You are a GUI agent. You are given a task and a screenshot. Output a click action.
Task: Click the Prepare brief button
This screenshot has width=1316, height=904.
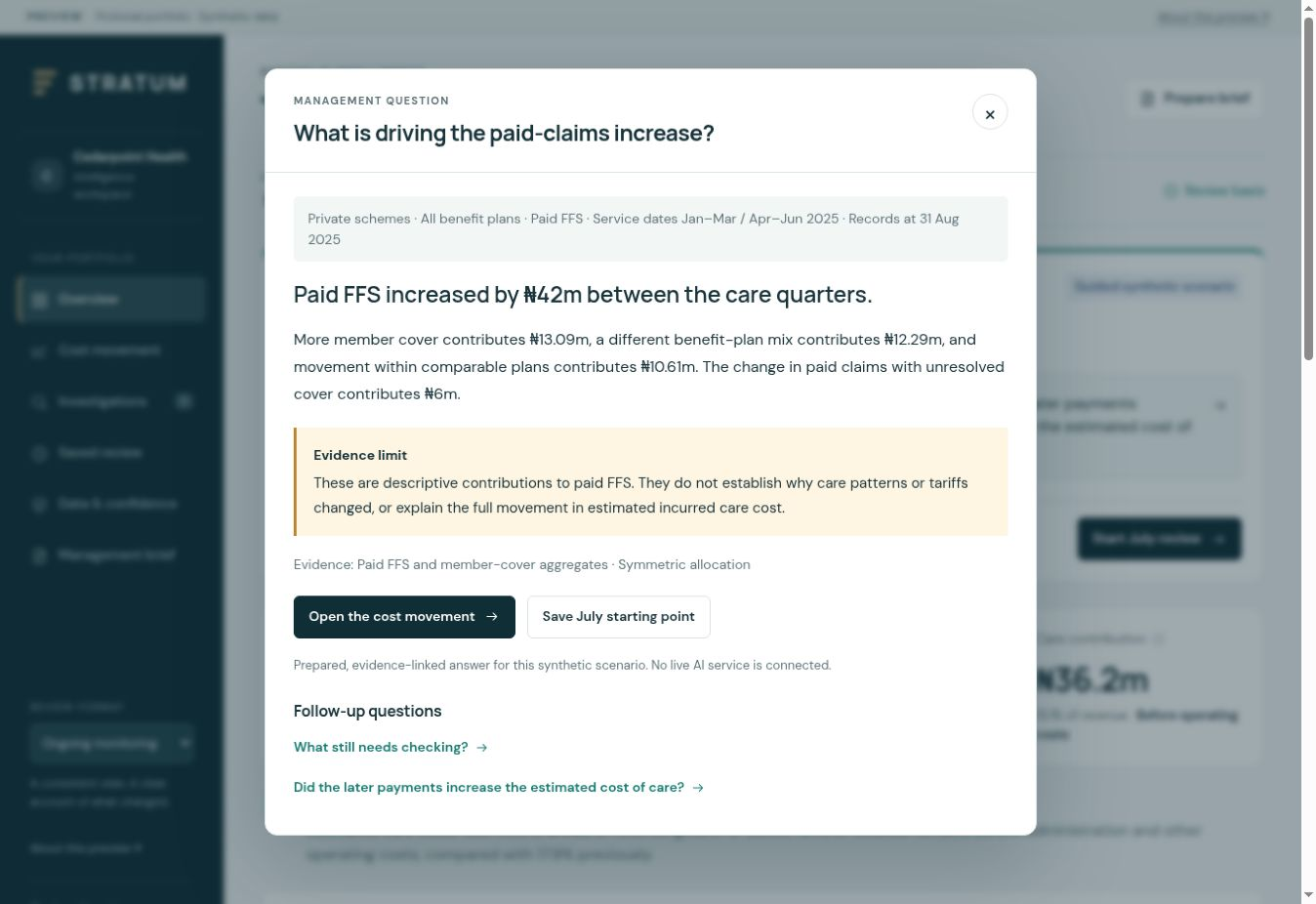(1195, 99)
